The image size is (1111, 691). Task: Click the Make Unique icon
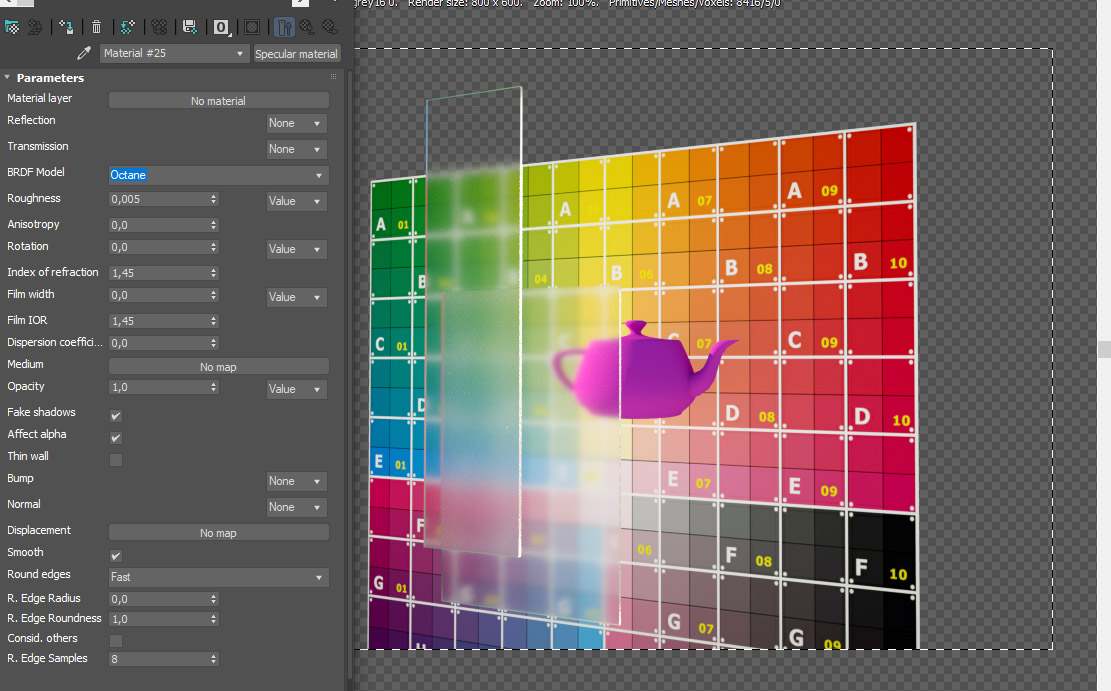159,27
